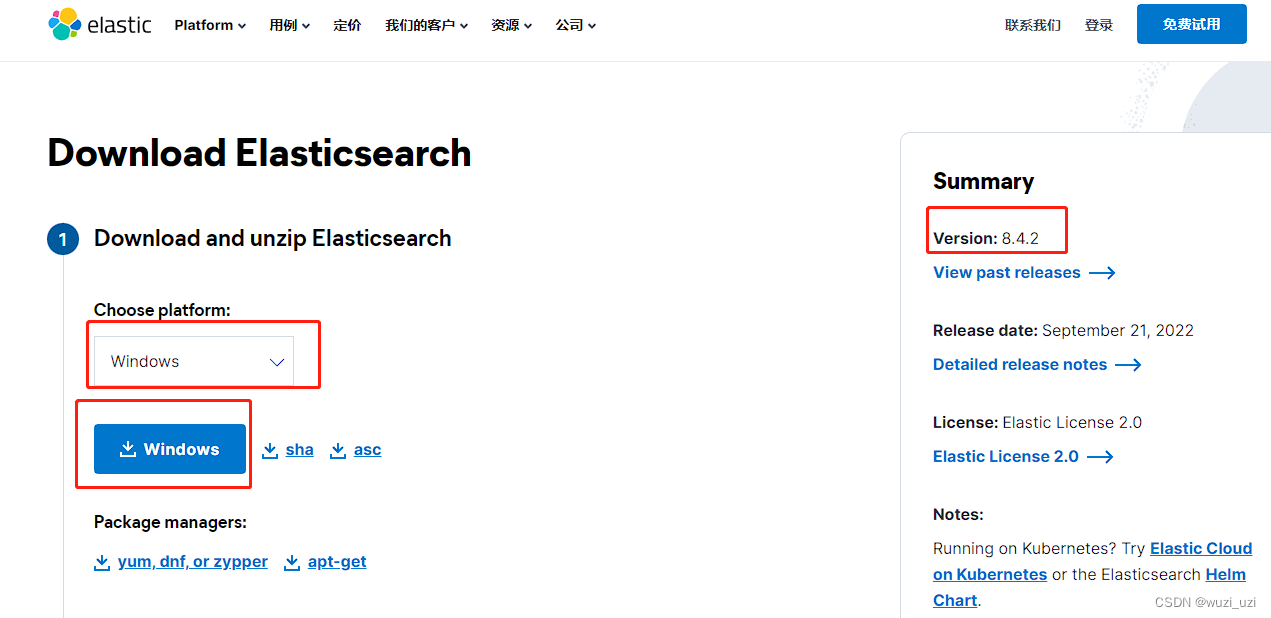
Task: Click the View past releases link
Action: click(x=1006, y=272)
